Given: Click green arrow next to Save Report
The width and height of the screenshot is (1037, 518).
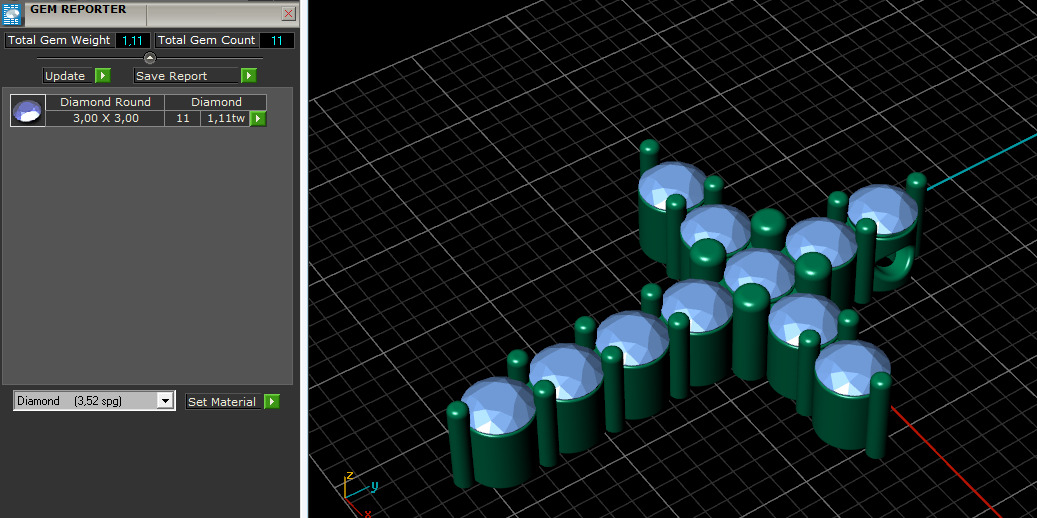Looking at the screenshot, I should (248, 75).
